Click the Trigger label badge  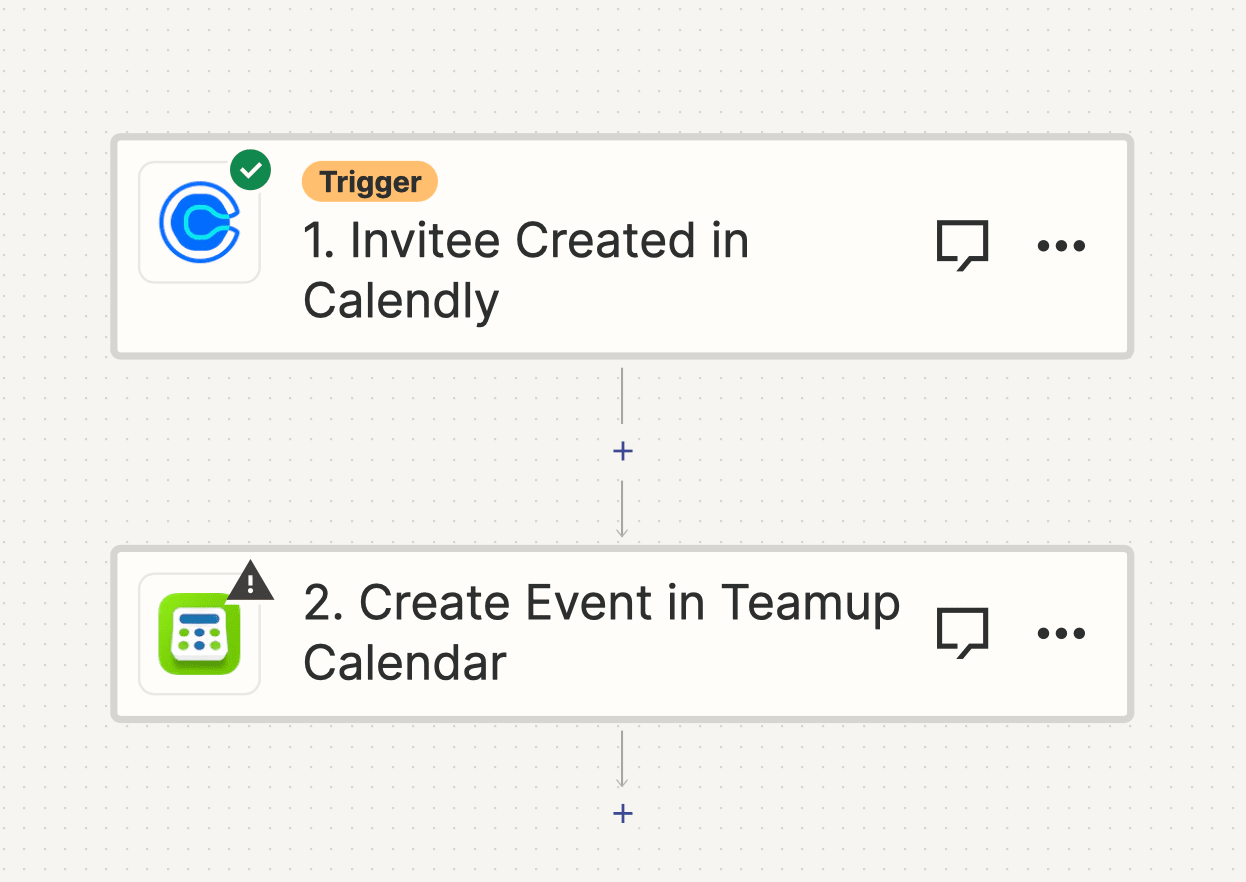370,182
